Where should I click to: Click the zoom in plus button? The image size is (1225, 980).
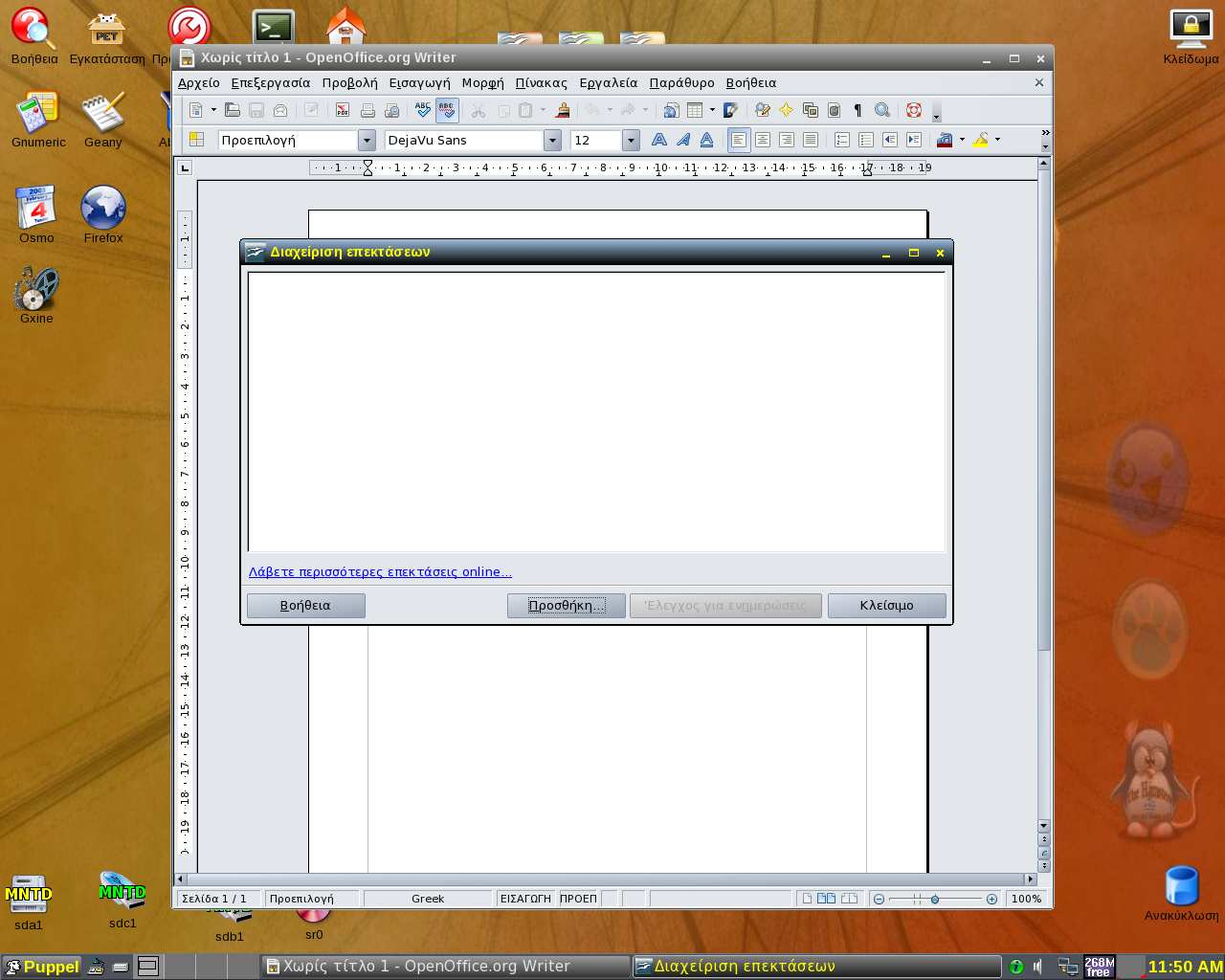tap(991, 899)
